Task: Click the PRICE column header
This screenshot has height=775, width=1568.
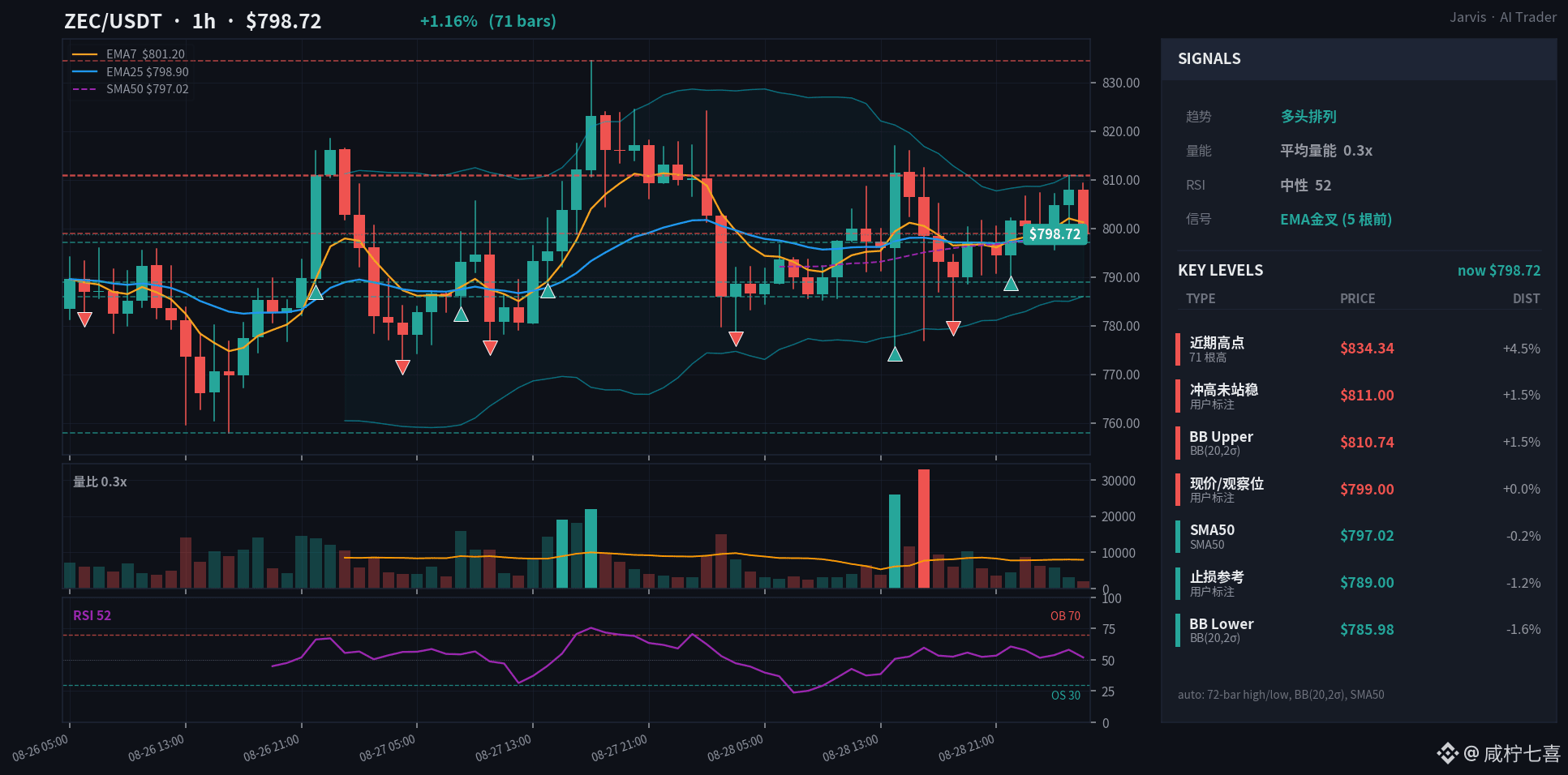Action: tap(1357, 299)
